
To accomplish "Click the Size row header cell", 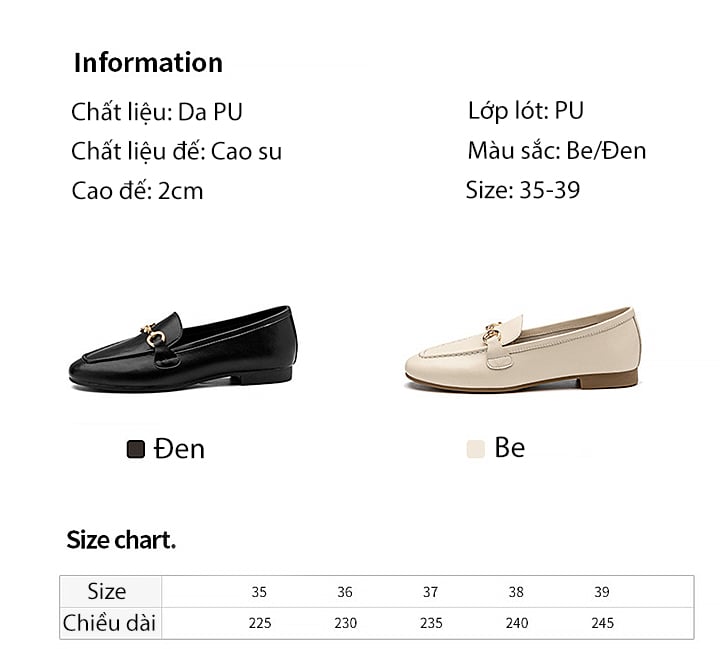I will pyautogui.click(x=107, y=591).
